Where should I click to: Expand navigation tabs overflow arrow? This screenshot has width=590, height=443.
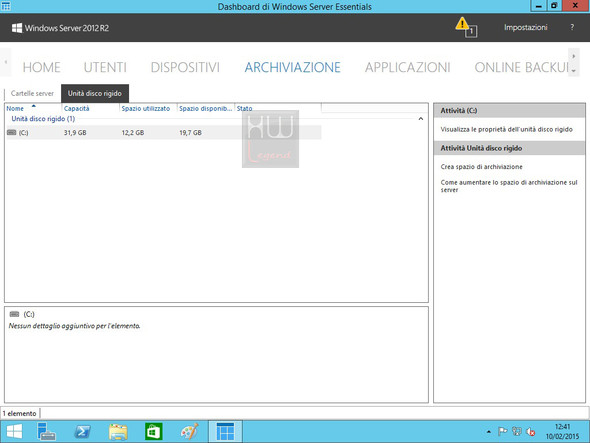pyautogui.click(x=573, y=62)
